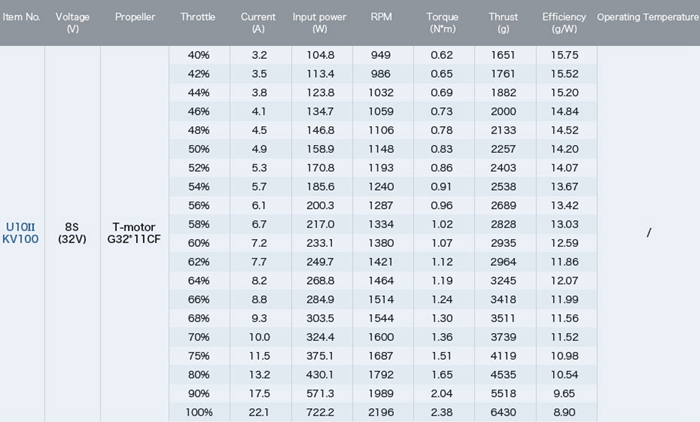Select the 9.65 efficiency value
This screenshot has width=700, height=422.
click(564, 393)
